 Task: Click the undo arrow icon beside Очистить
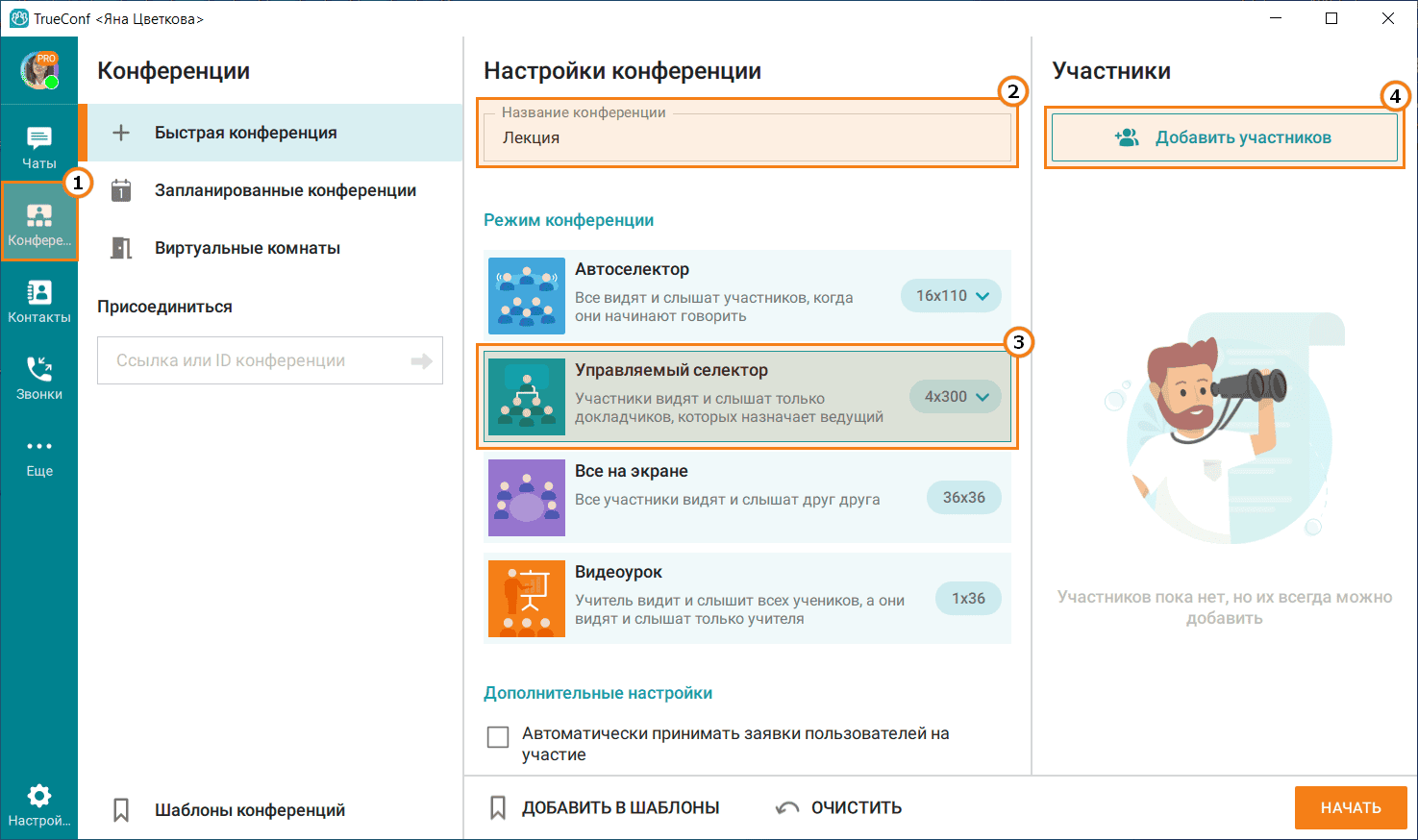point(787,807)
